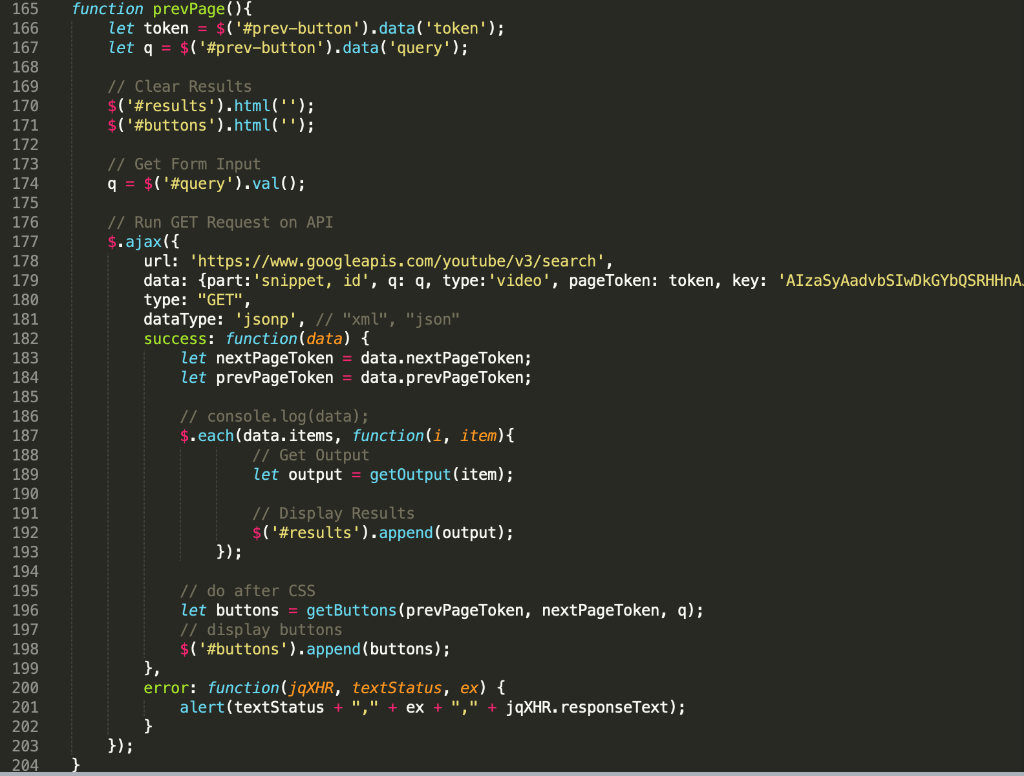The image size is (1024, 776).
Task: Click the error callback keyword on line 200
Action: [166, 688]
